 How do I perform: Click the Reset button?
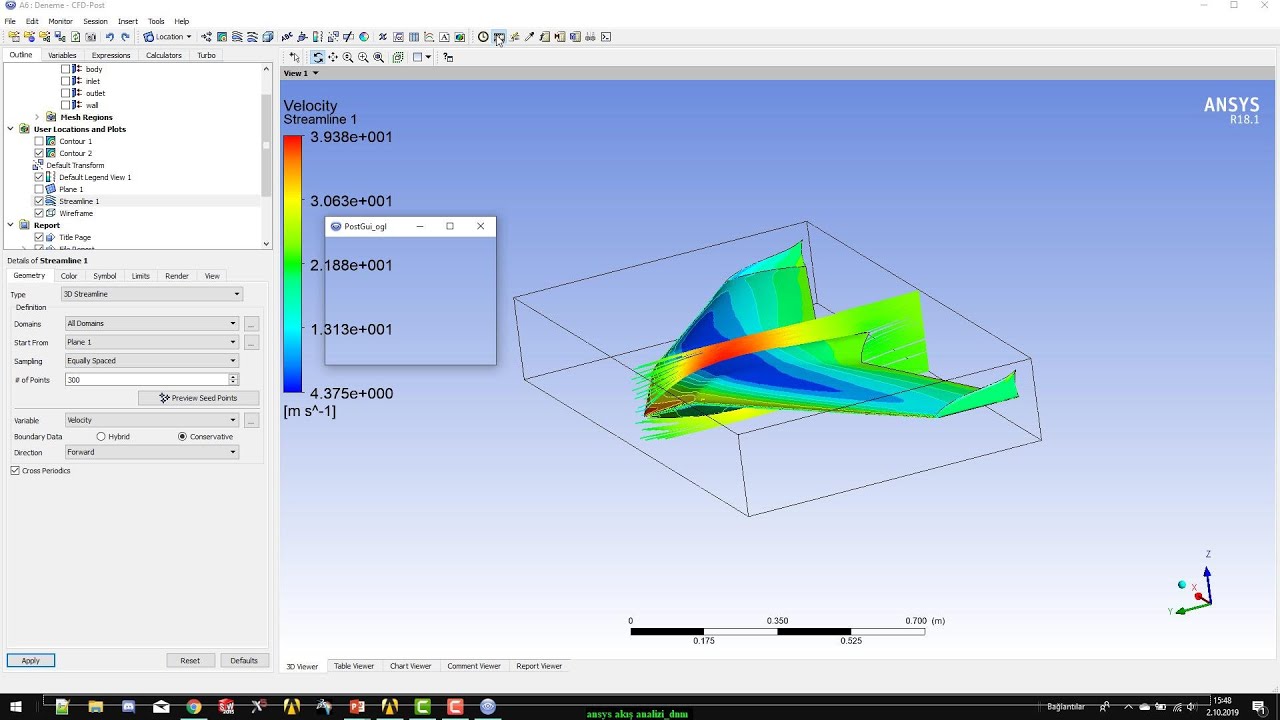[190, 660]
